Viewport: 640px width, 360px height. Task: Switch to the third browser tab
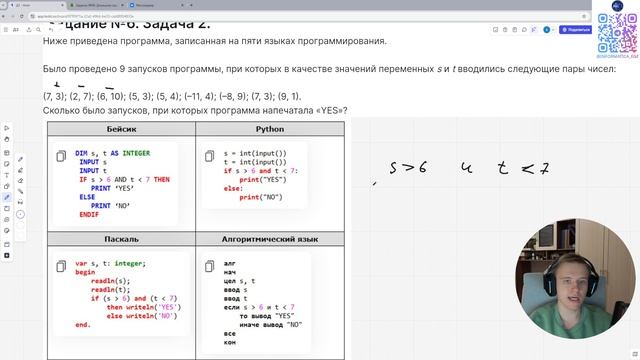point(155,5)
